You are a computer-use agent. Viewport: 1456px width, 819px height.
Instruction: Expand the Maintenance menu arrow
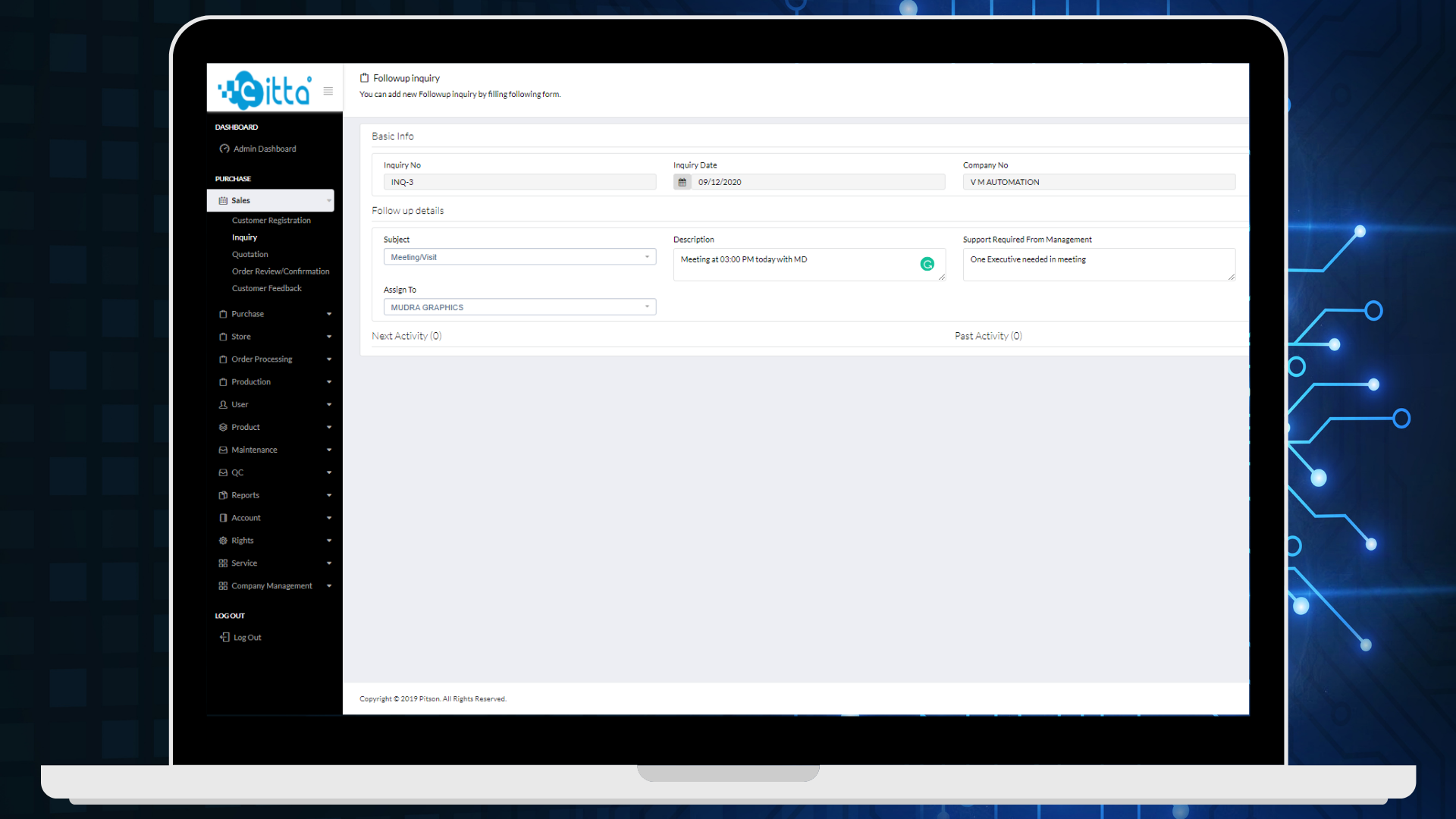[329, 450]
